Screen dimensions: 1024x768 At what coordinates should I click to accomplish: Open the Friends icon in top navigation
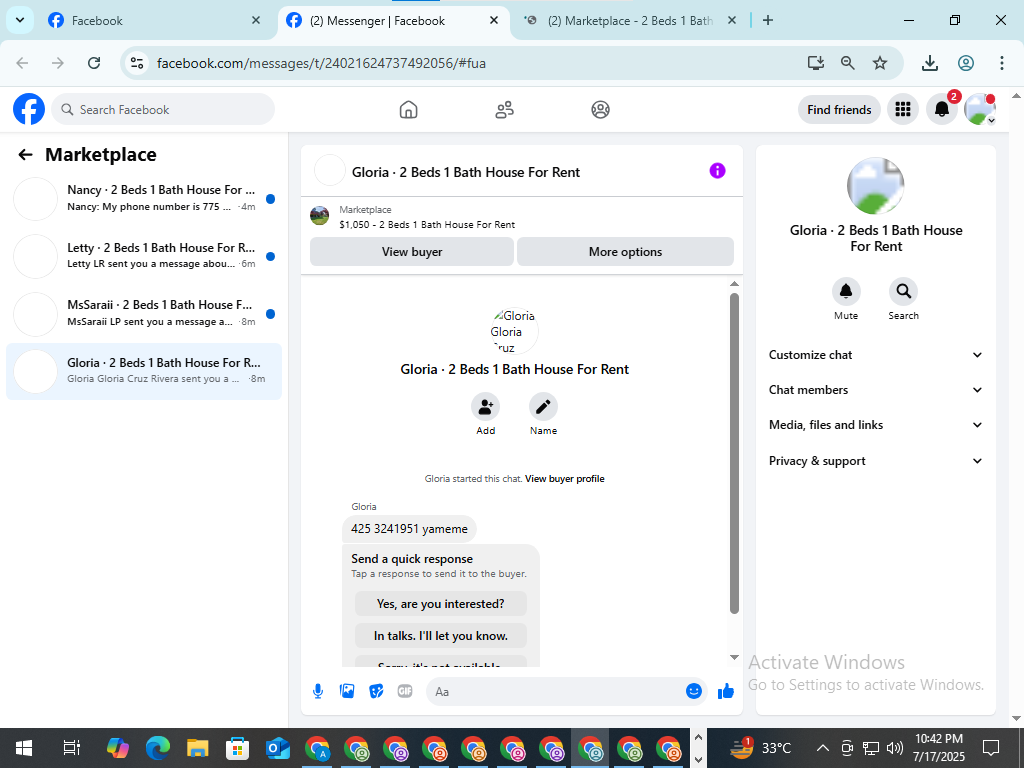pyautogui.click(x=504, y=110)
